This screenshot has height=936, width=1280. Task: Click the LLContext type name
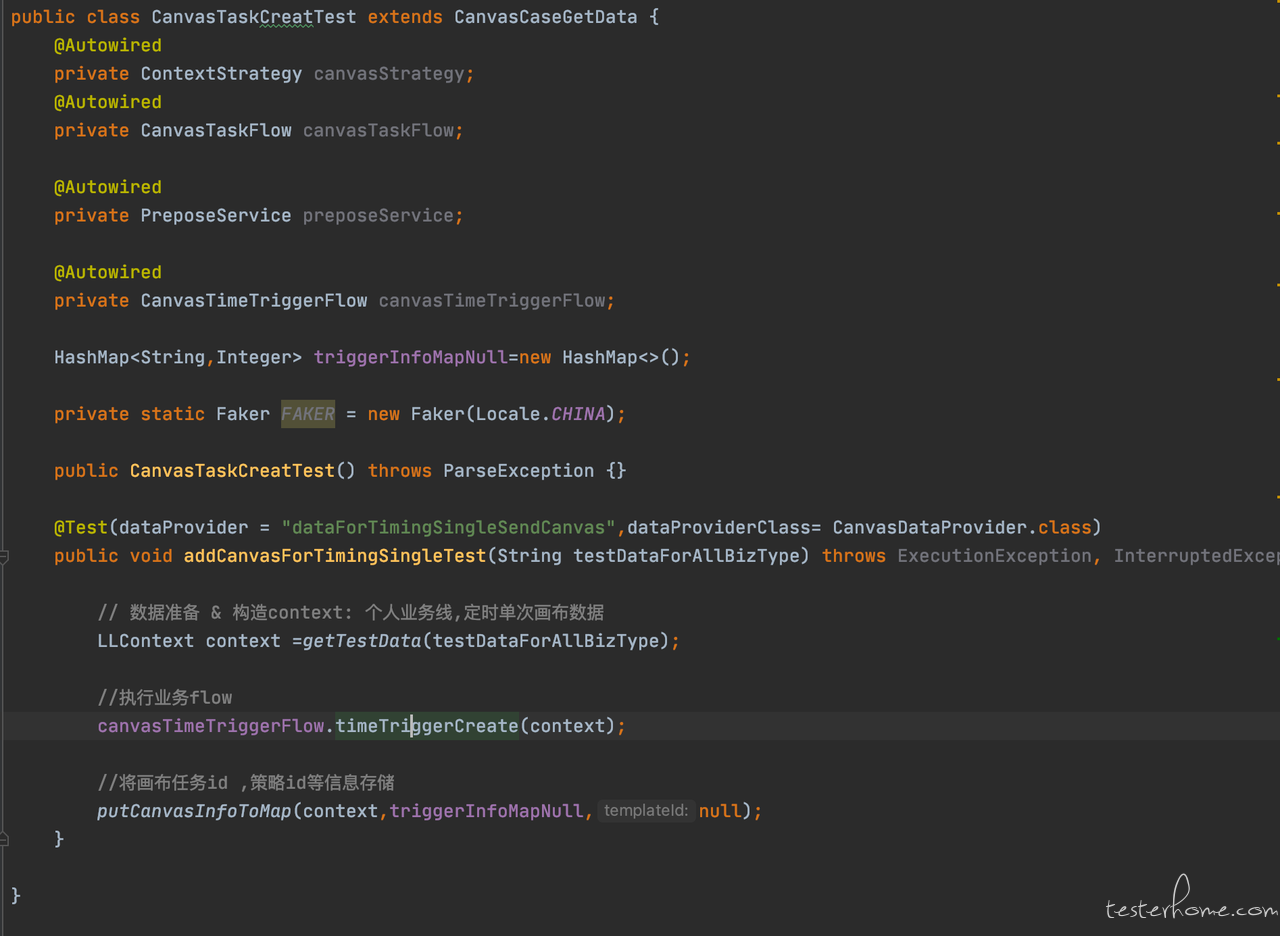146,641
